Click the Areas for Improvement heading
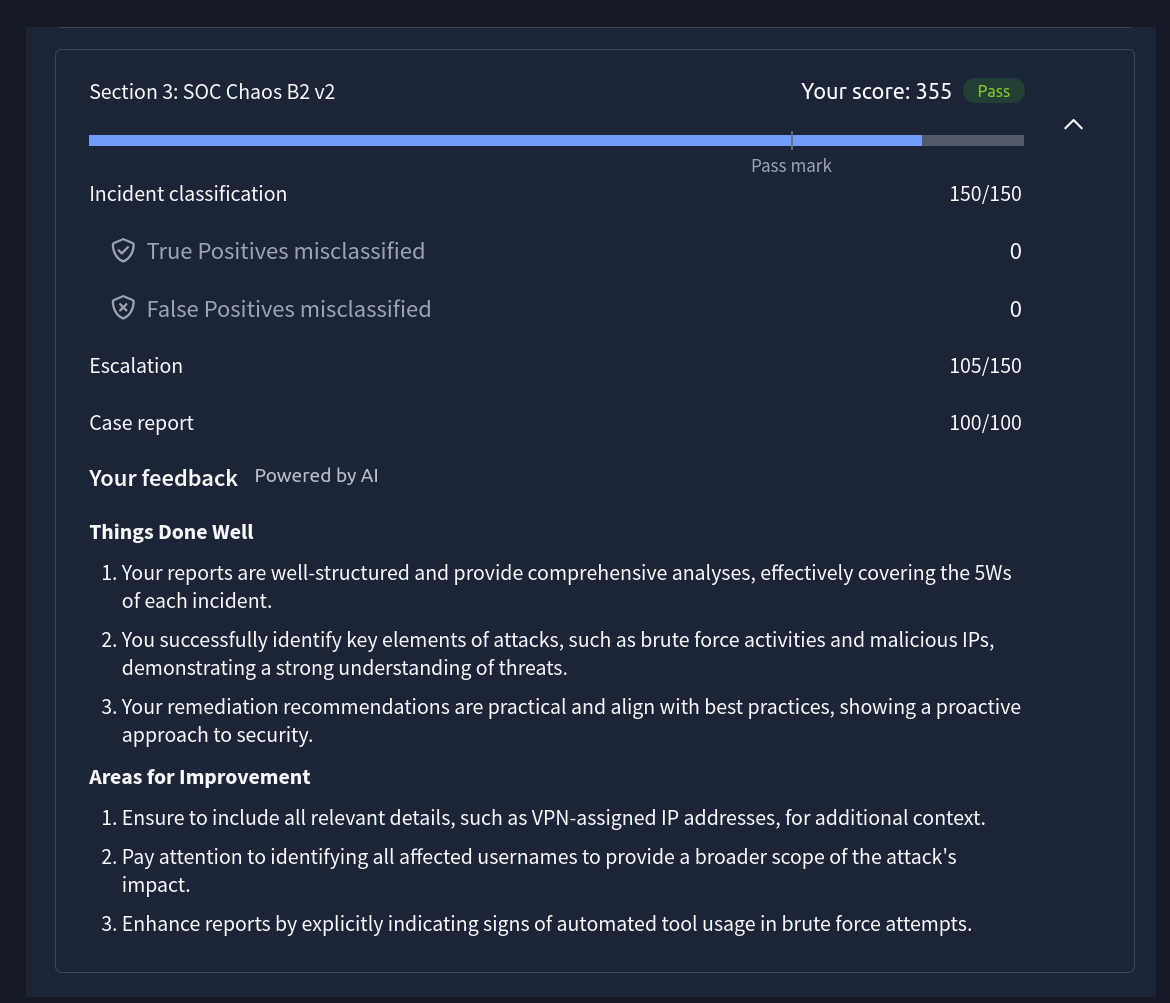The width and height of the screenshot is (1170, 1003). (199, 777)
